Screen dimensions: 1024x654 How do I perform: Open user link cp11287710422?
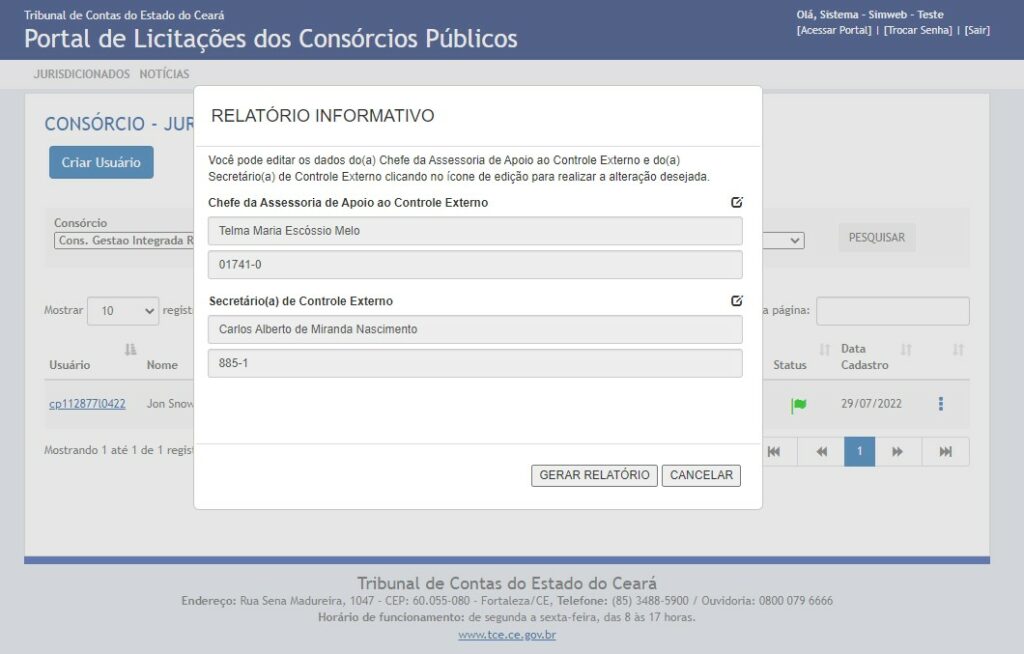pos(87,404)
